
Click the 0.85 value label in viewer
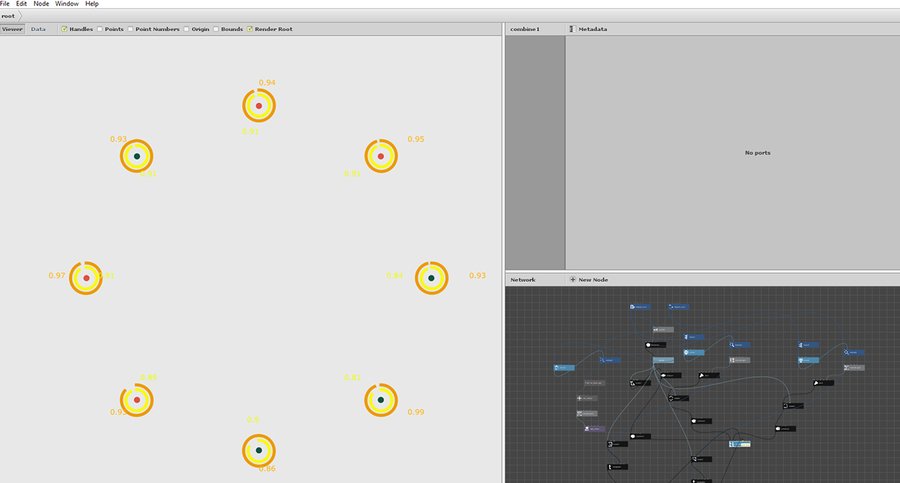click(148, 377)
